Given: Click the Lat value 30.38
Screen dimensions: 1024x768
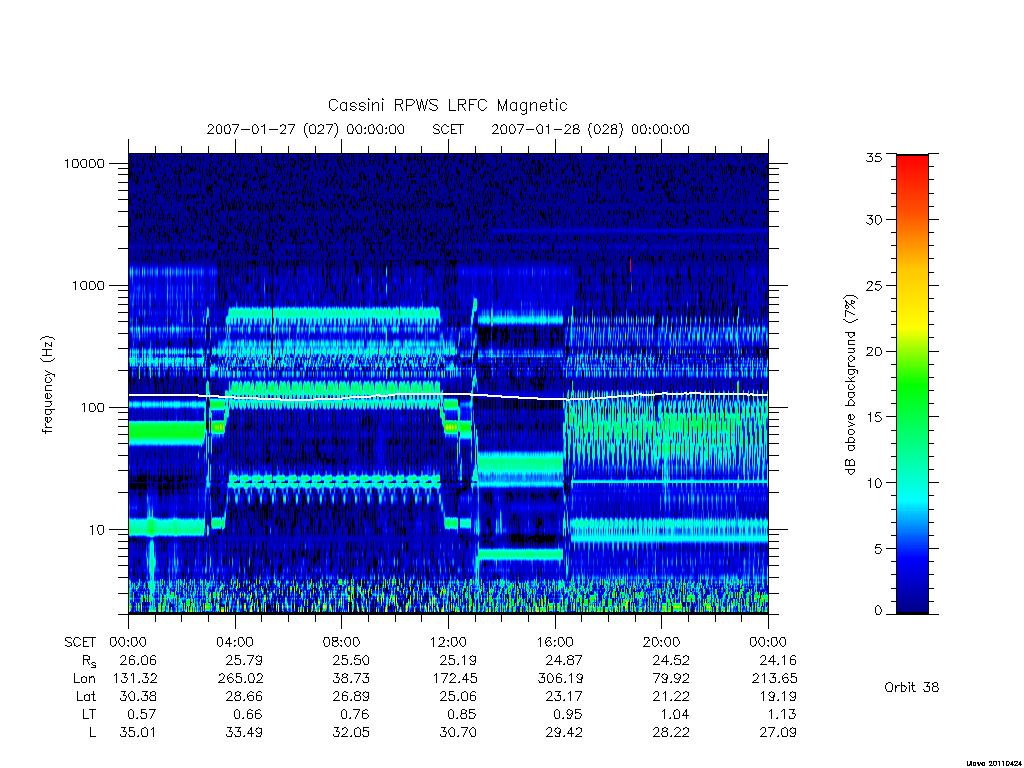Looking at the screenshot, I should (x=138, y=697).
